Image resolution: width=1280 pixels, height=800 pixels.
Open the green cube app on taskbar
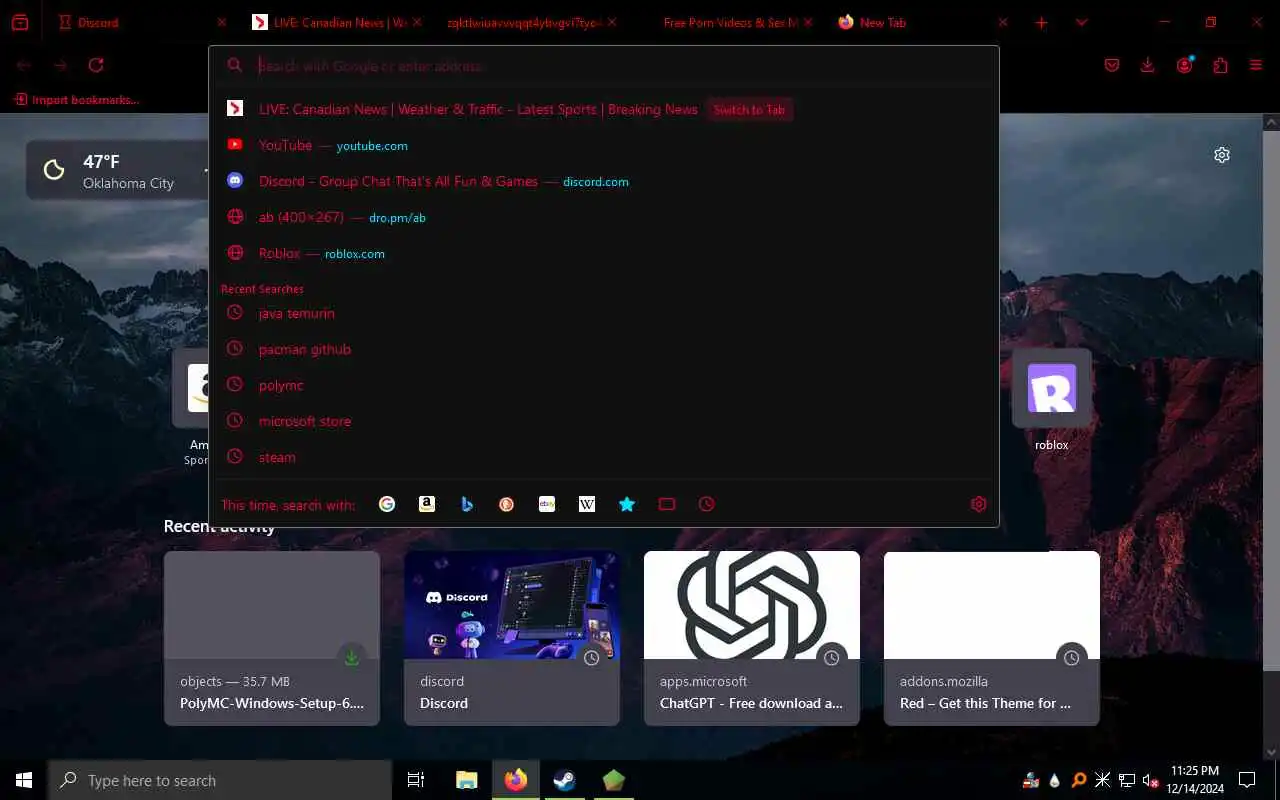[614, 780]
